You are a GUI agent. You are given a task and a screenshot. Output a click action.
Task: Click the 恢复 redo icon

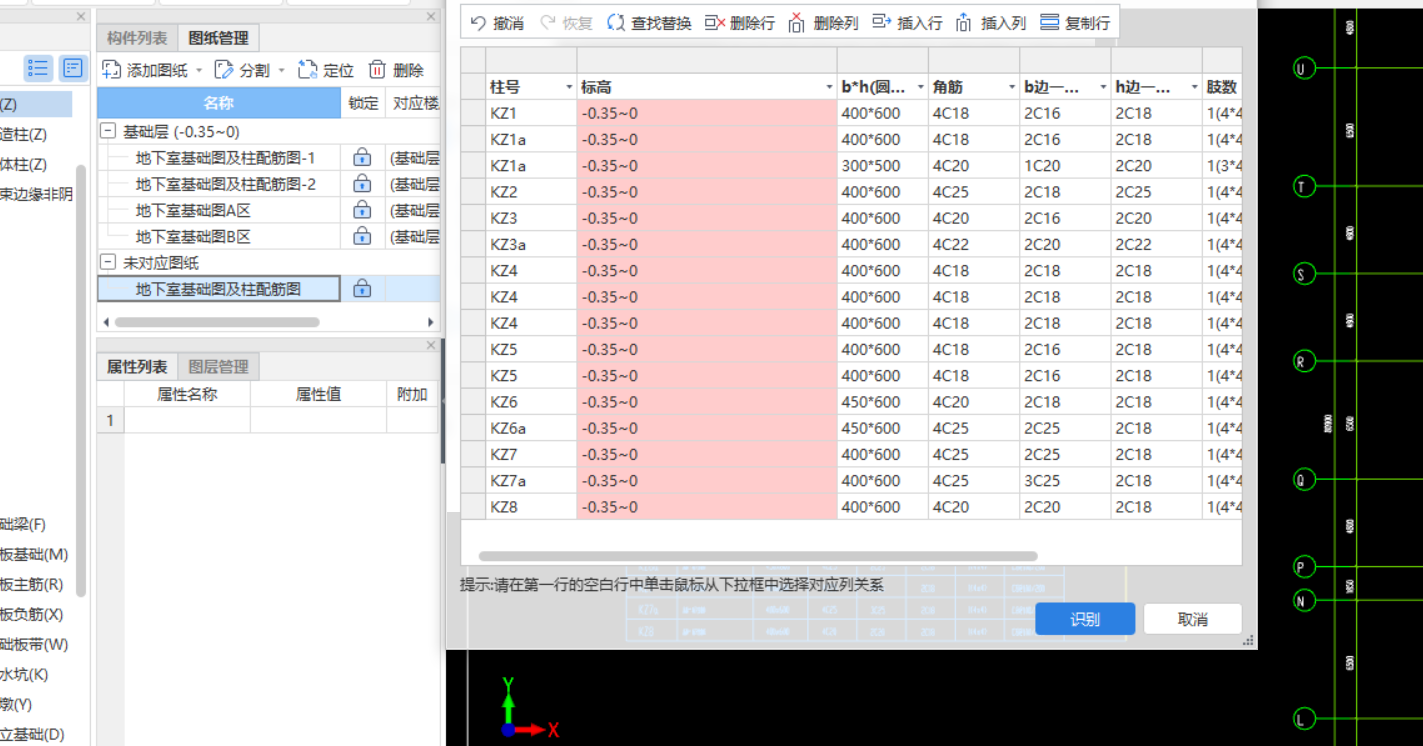click(548, 23)
